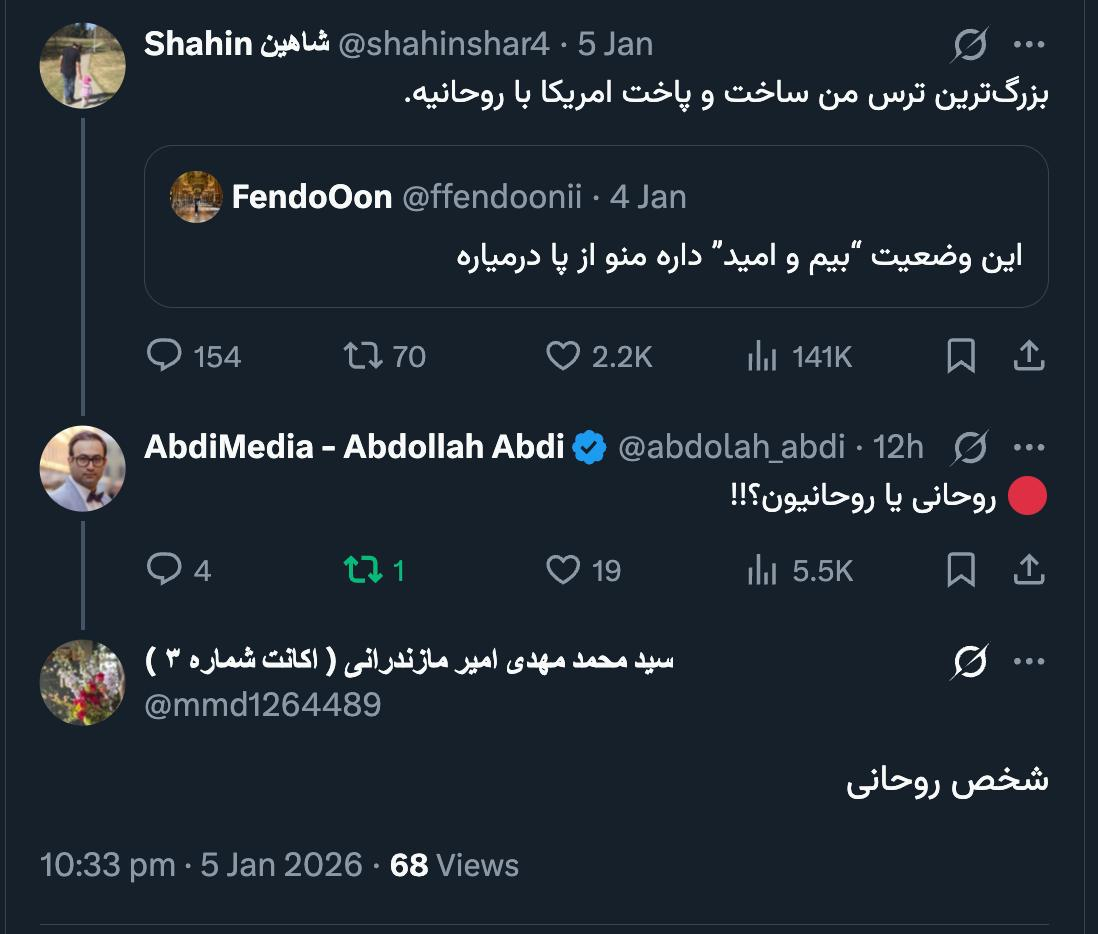The height and width of the screenshot is (934, 1098).
Task: View analytics showing 141K views
Action: click(762, 356)
